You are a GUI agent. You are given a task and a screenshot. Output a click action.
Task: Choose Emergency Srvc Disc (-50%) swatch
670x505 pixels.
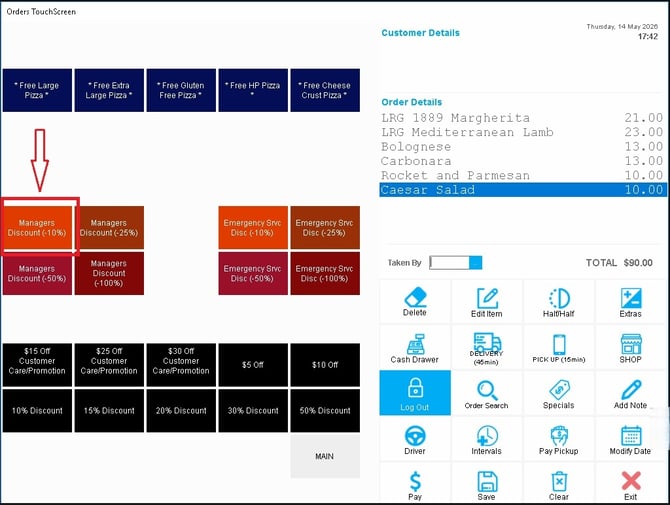pos(253,273)
